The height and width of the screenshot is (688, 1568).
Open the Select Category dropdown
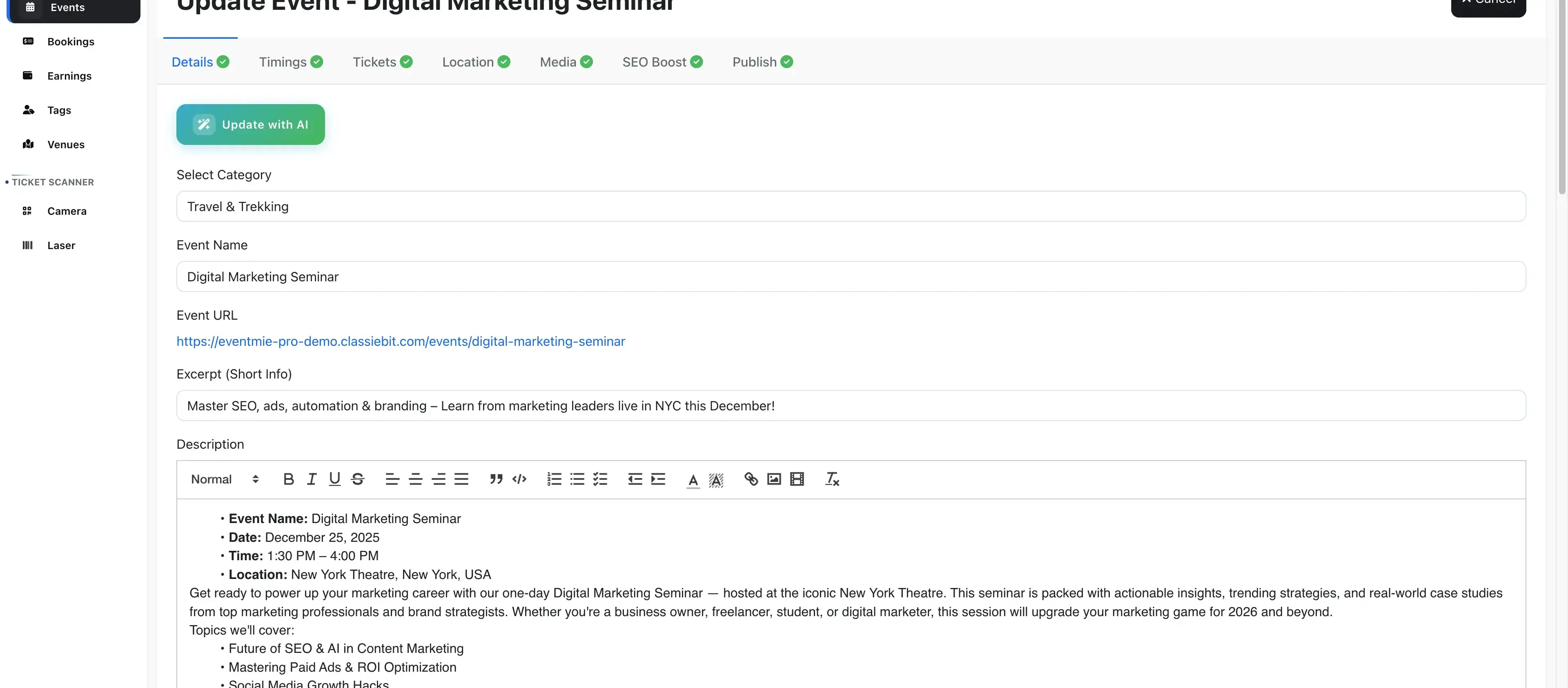[x=850, y=207]
